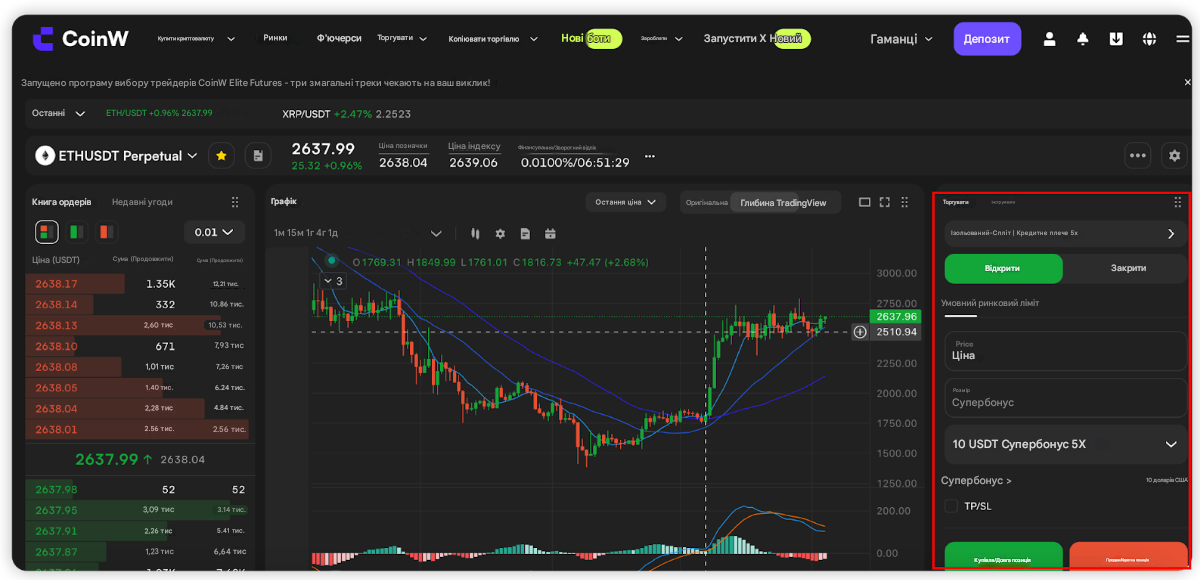Open the Ф'ючерси menu item
The height and width of the screenshot is (580, 1200).
(x=339, y=38)
